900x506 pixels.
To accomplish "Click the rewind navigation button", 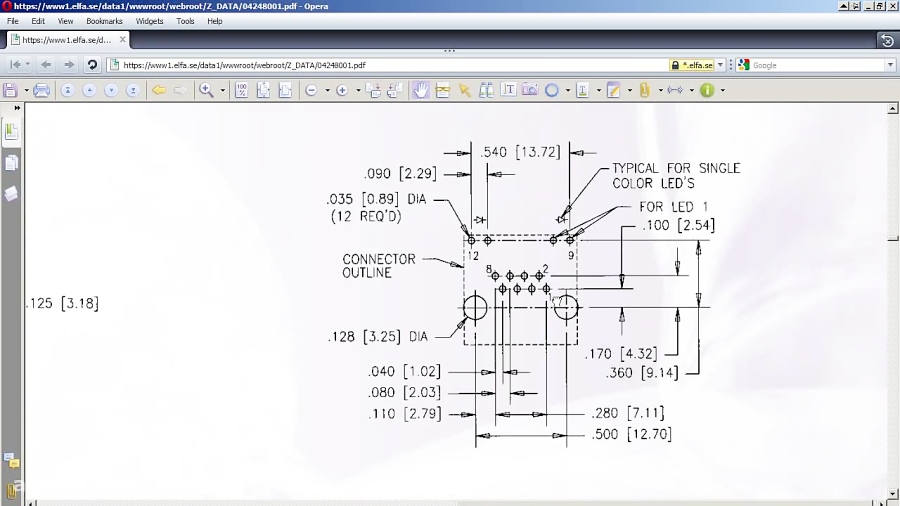I will [x=16, y=65].
